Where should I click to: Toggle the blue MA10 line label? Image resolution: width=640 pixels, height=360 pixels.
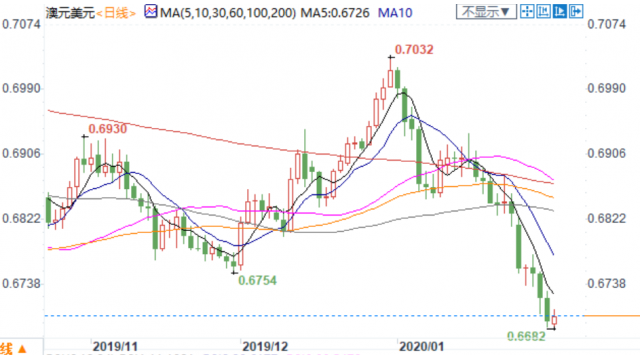[x=395, y=13]
